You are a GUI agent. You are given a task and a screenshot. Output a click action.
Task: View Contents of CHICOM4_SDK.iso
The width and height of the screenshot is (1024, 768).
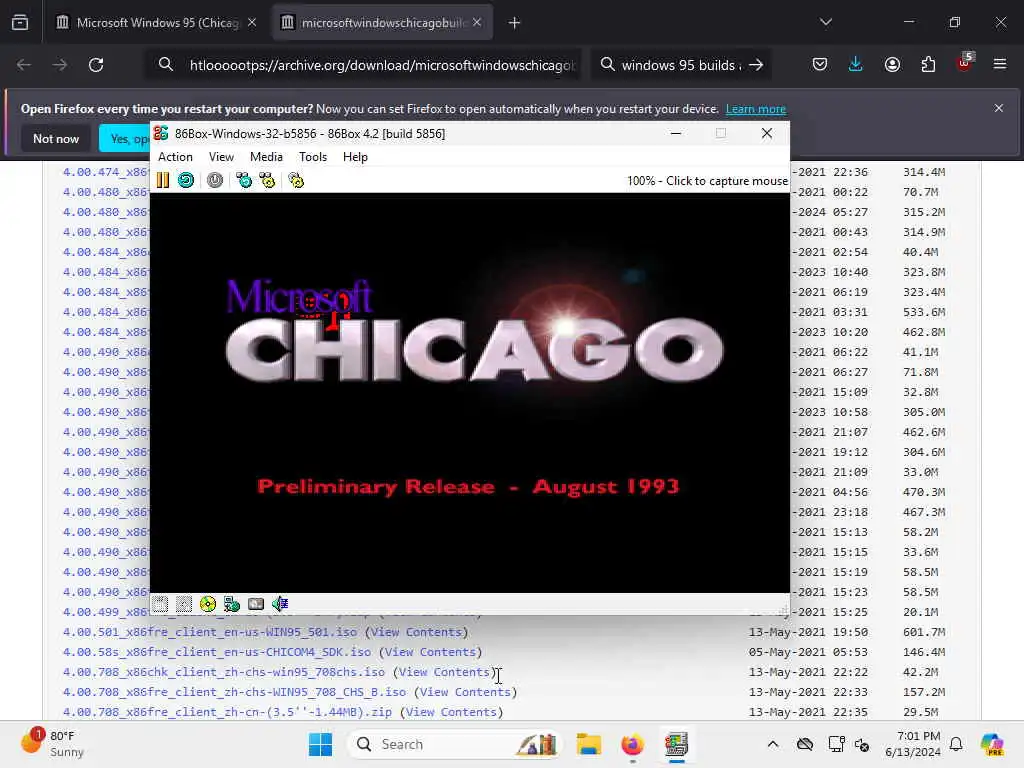click(430, 652)
